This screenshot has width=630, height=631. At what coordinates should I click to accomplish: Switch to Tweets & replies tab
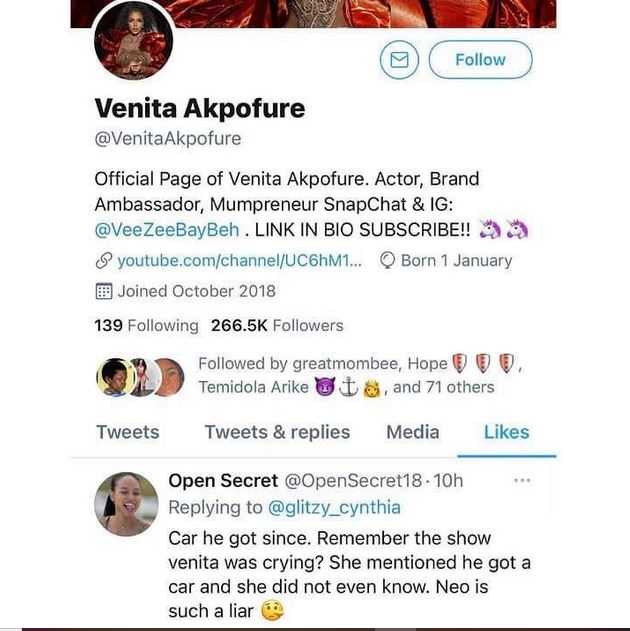[277, 432]
